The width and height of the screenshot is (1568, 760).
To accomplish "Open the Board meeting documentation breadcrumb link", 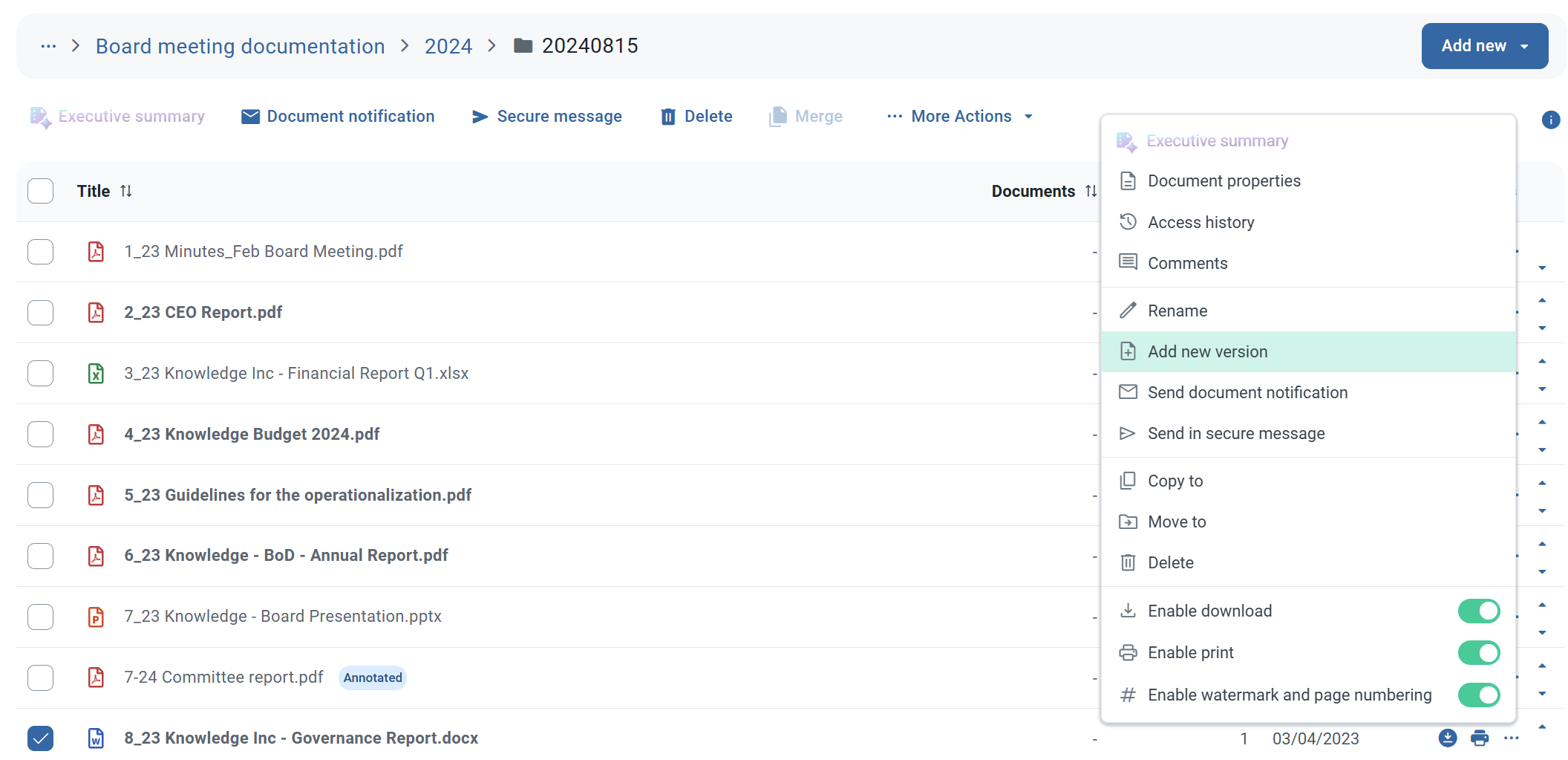I will (x=241, y=46).
